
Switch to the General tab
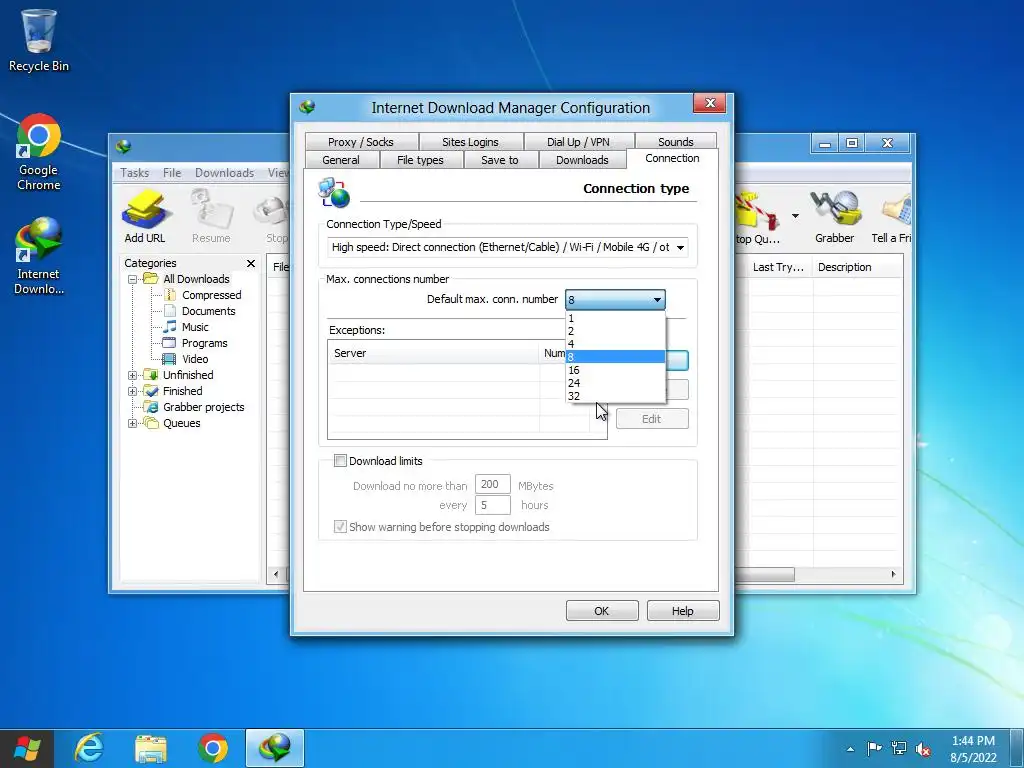(341, 160)
